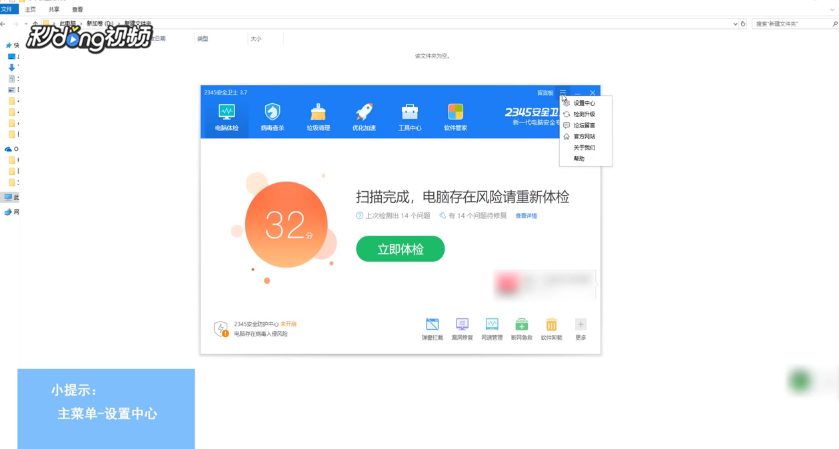Viewport: 839px width, 449px height.
Task: Open Explorer 查看 ribbon tab
Action: (x=78, y=9)
